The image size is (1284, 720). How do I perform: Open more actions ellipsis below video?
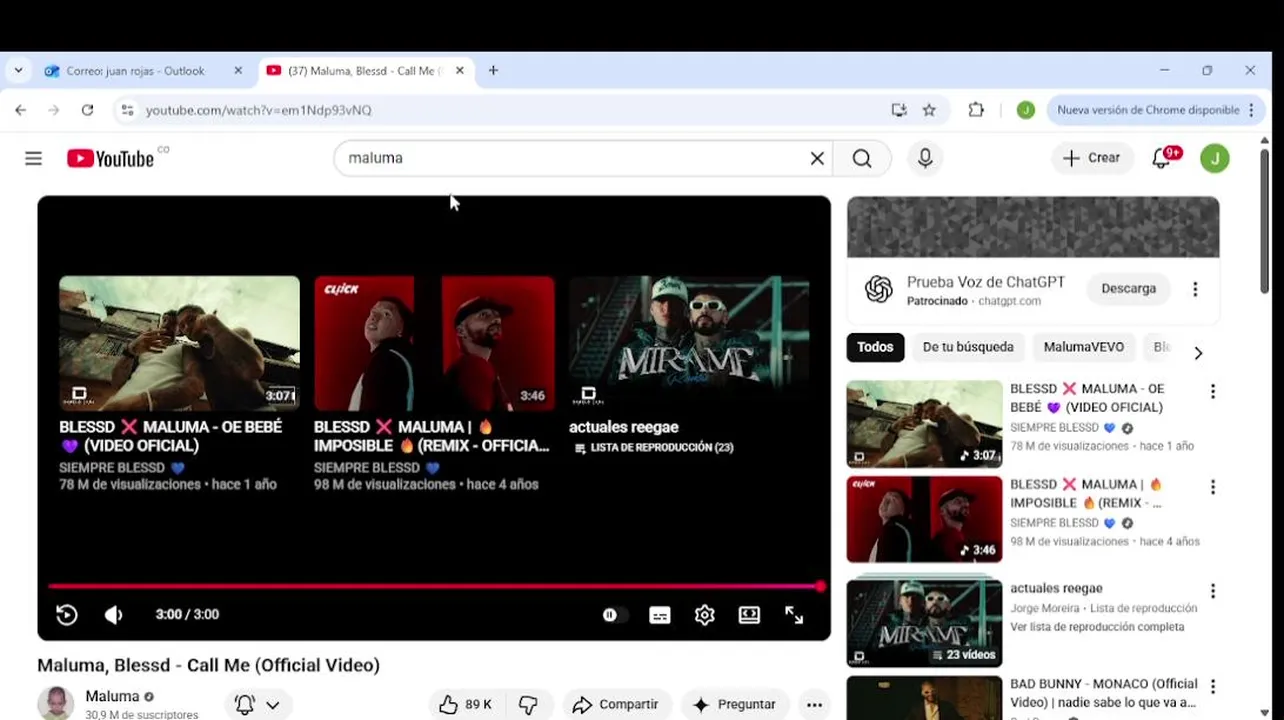(815, 704)
